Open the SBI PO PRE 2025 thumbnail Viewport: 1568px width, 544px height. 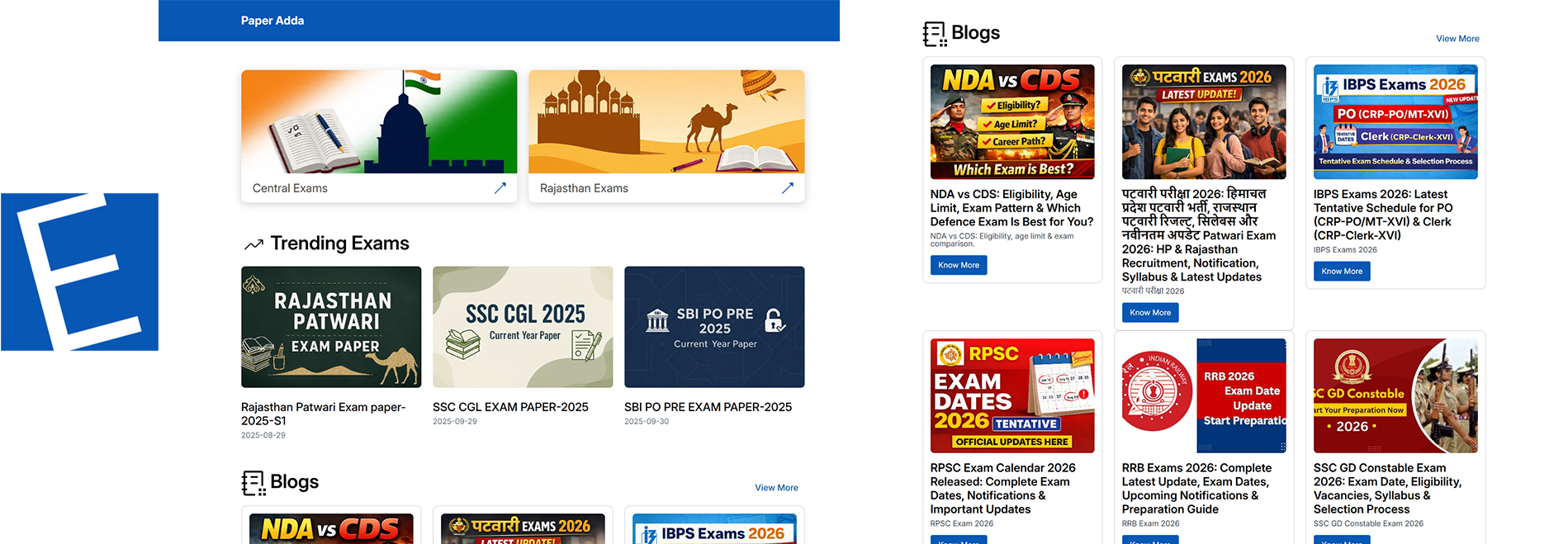pos(714,327)
